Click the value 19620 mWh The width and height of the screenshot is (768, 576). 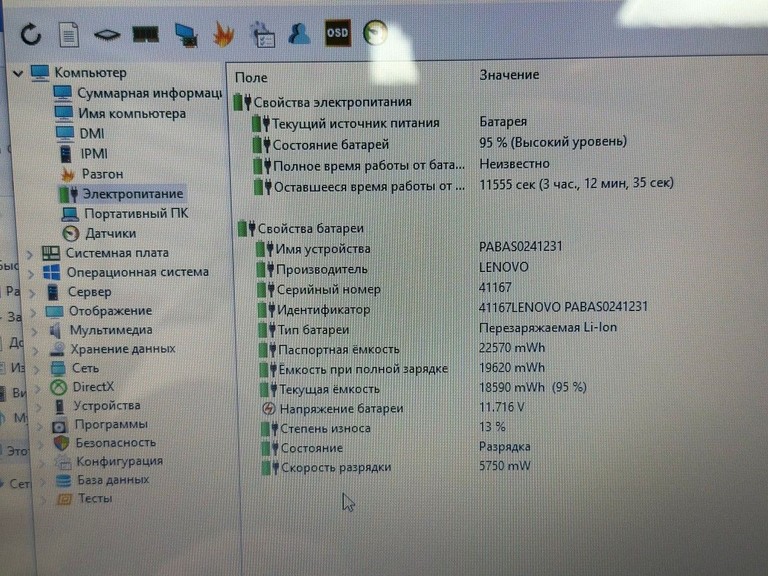click(512, 368)
